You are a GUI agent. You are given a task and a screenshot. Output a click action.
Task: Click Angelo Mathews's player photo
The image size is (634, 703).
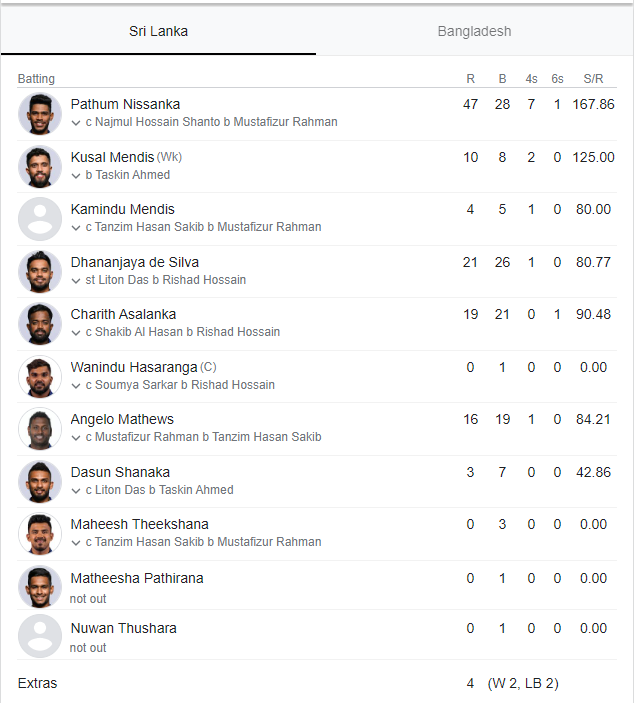[x=40, y=429]
